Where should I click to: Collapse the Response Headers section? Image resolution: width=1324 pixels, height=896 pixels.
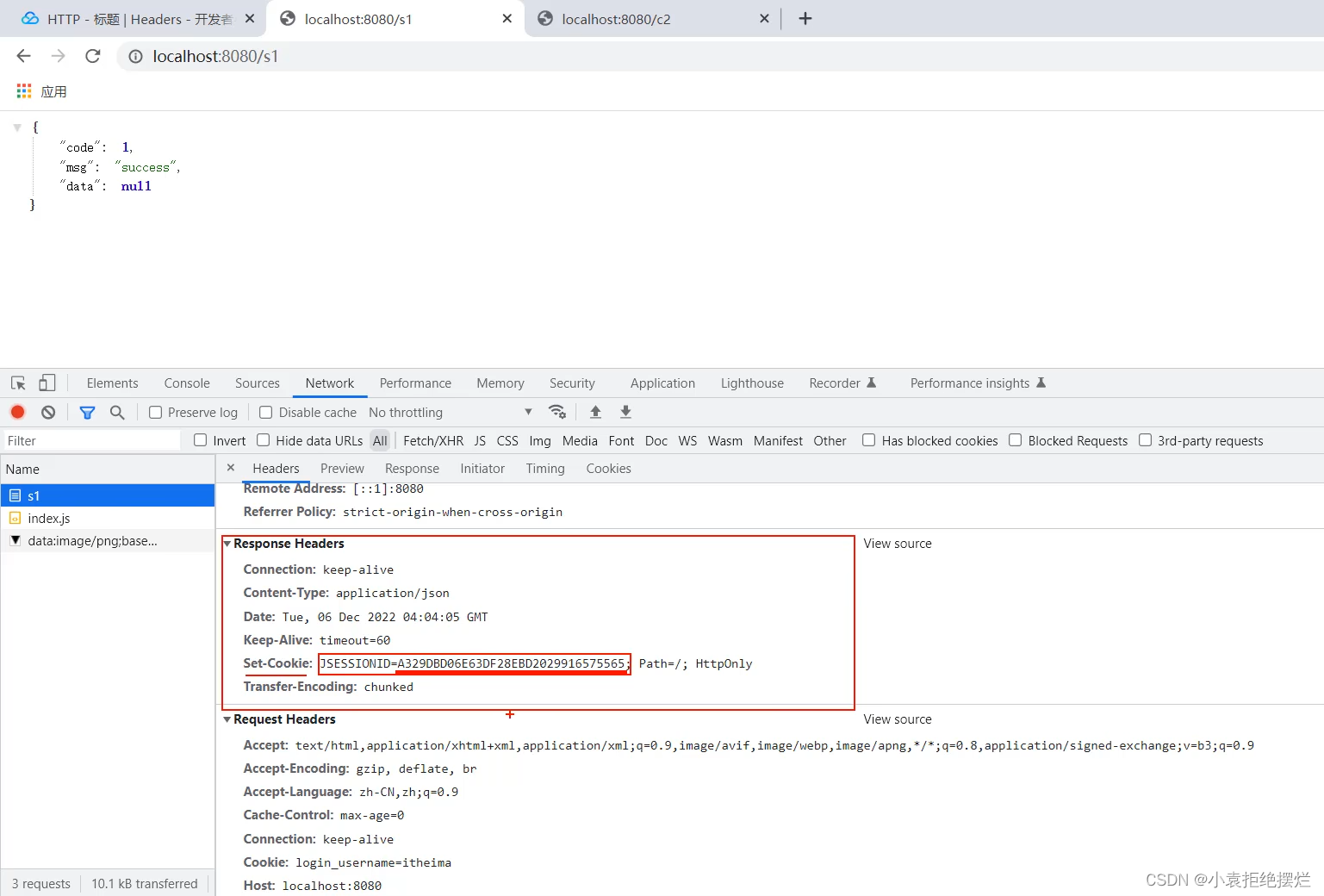227,544
